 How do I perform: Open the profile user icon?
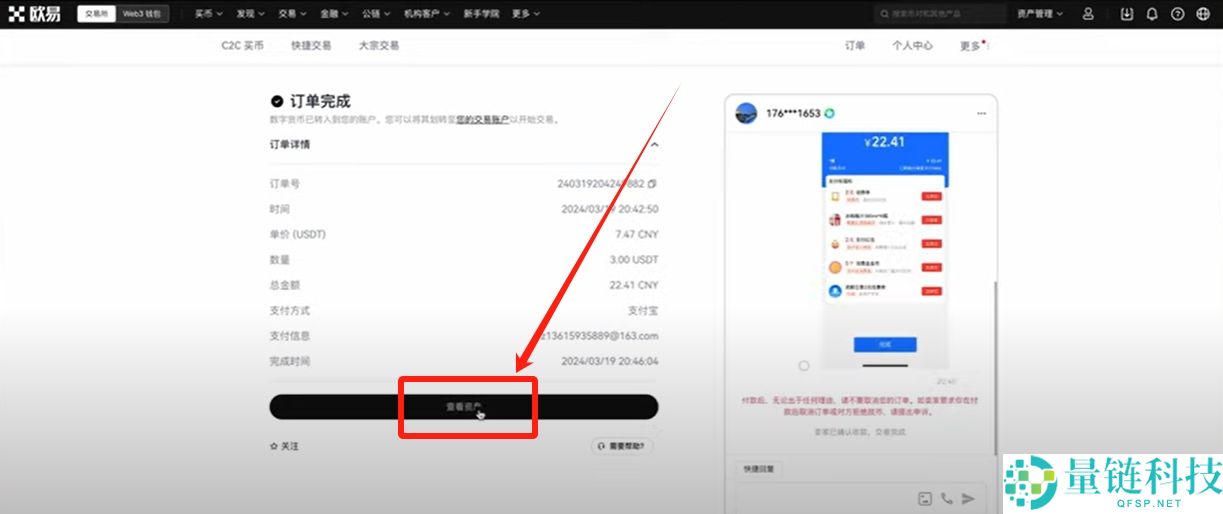click(x=1088, y=14)
